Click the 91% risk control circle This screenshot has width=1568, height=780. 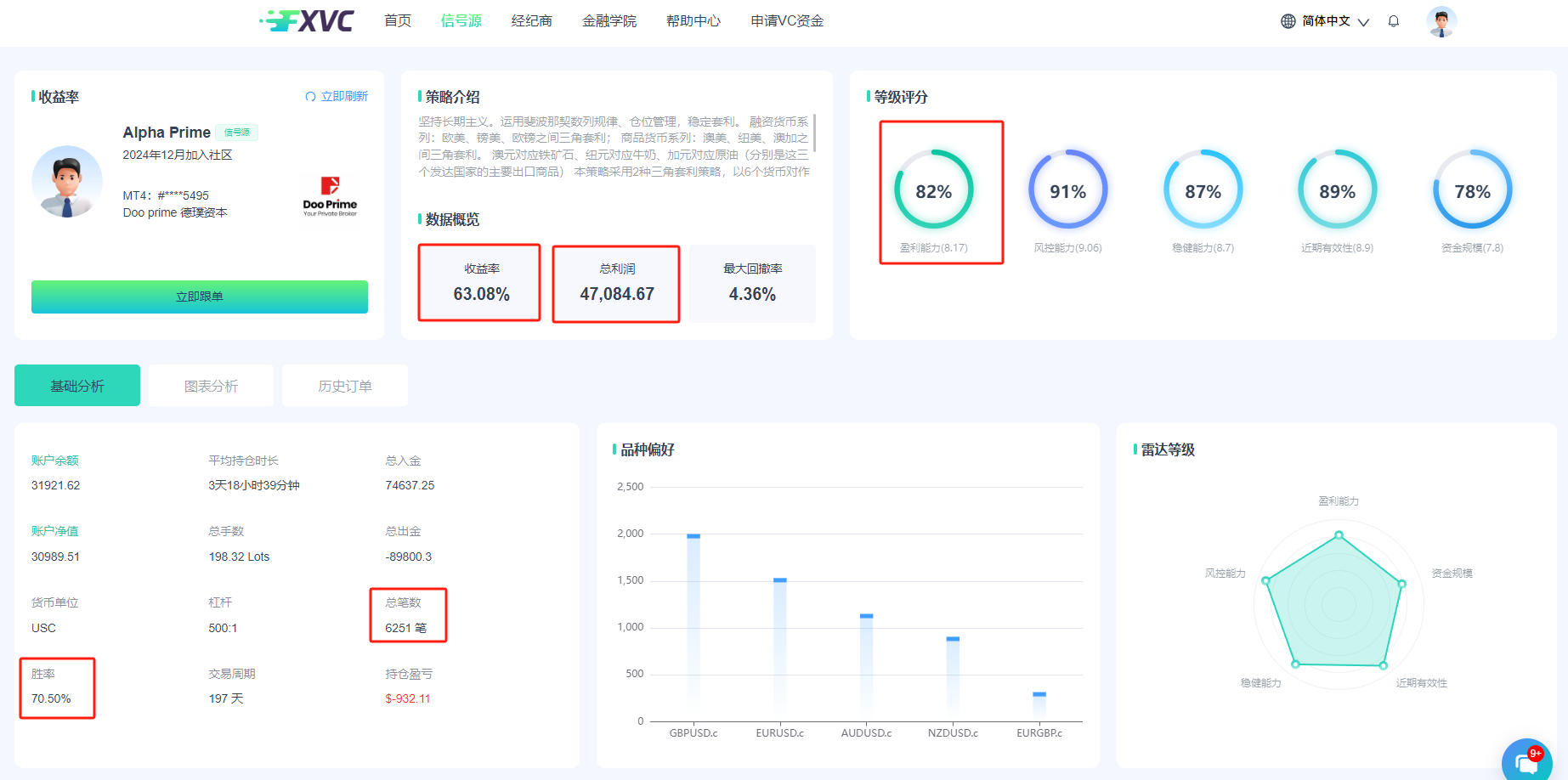coord(1067,189)
